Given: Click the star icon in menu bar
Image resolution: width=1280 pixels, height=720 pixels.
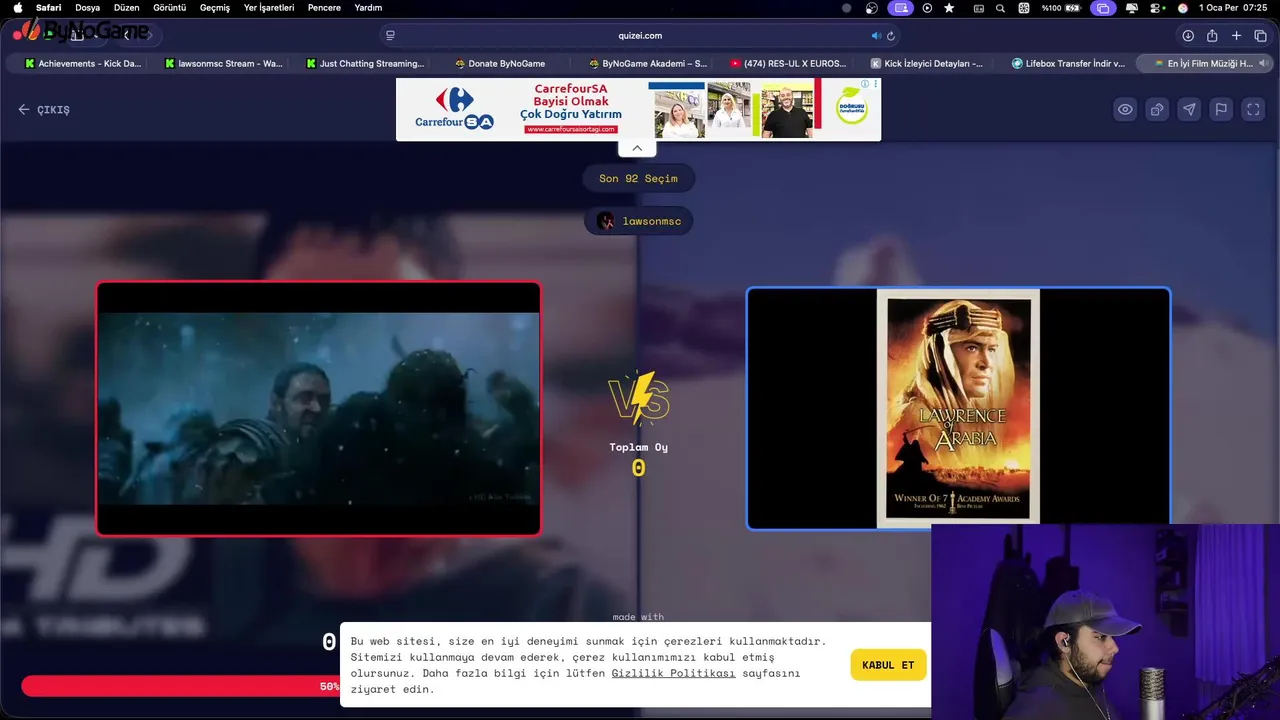Looking at the screenshot, I should (949, 8).
